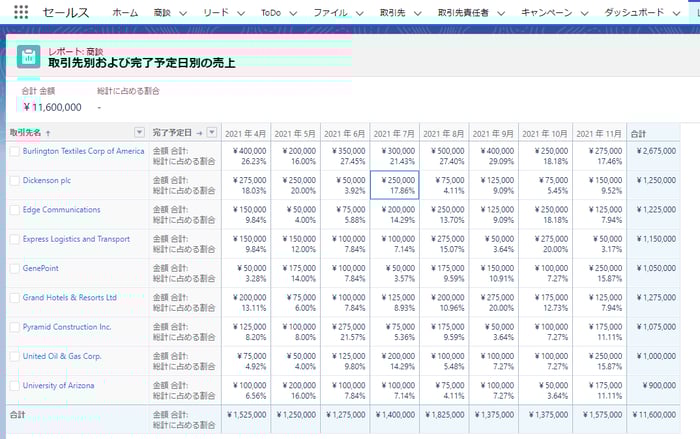Viewport: 700px width, 439px height.
Task: Toggle the United Oil & Gas Corp. checkbox
Action: [15, 356]
